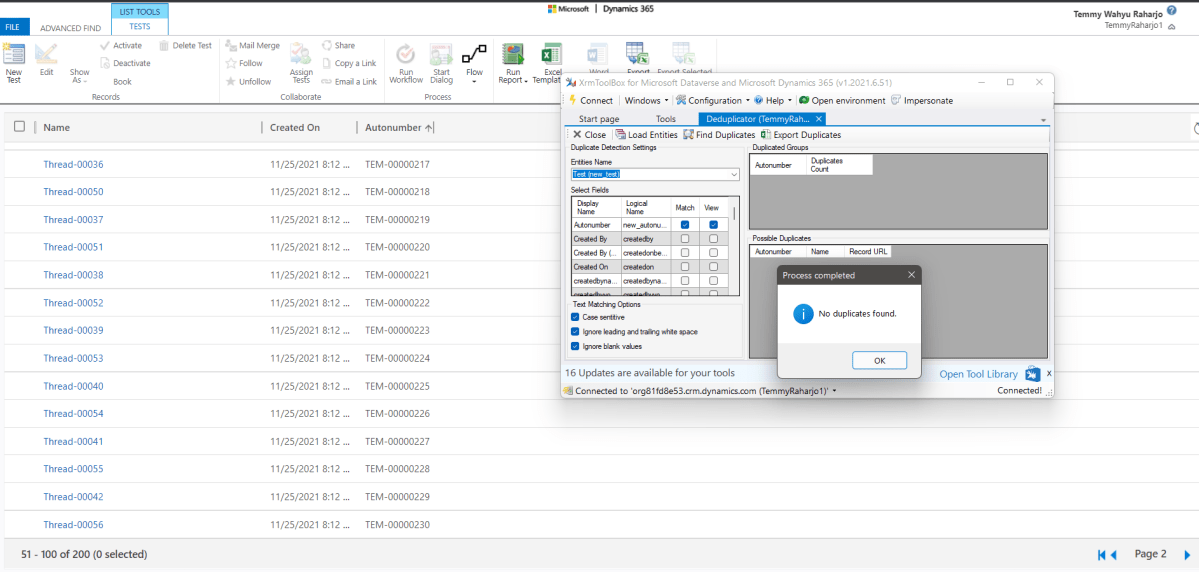This screenshot has height=572, width=1199.
Task: Uncheck the Case sensitive option
Action: coord(575,317)
